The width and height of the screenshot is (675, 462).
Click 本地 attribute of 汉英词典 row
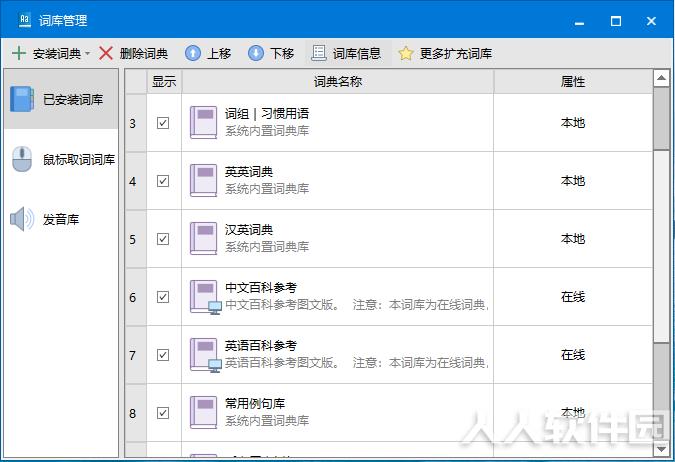click(x=573, y=239)
